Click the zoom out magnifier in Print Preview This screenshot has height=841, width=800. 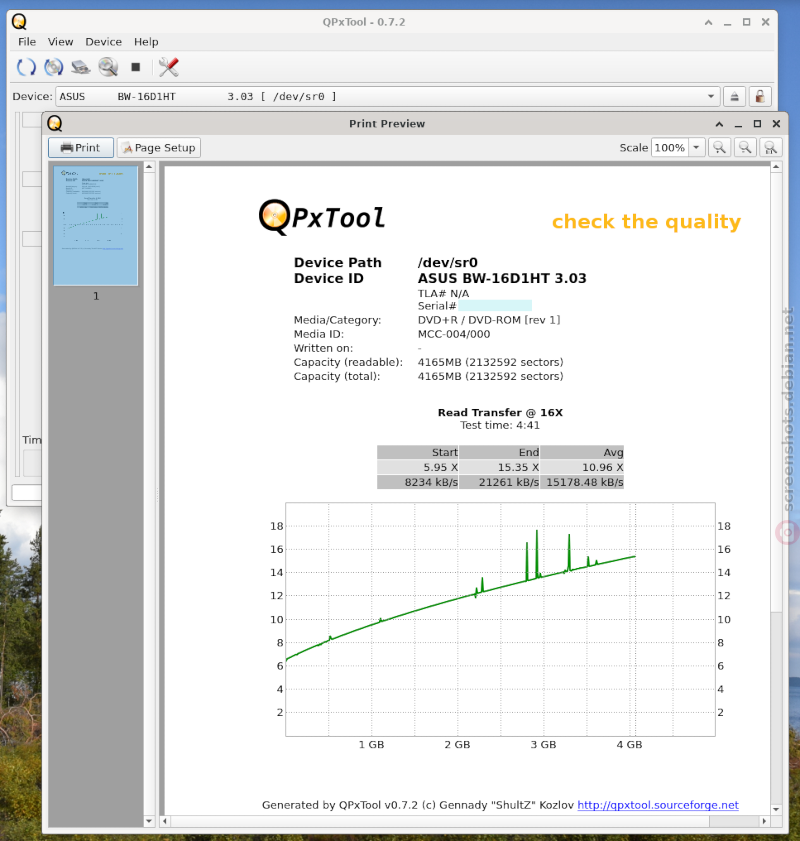point(745,147)
